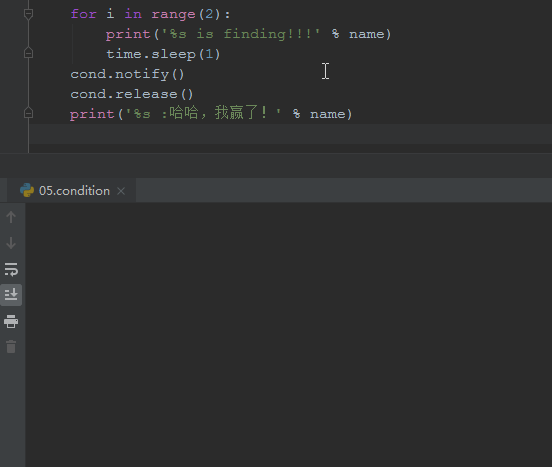
Task: Click the '%s is finding!!!' string
Action: tap(241, 34)
